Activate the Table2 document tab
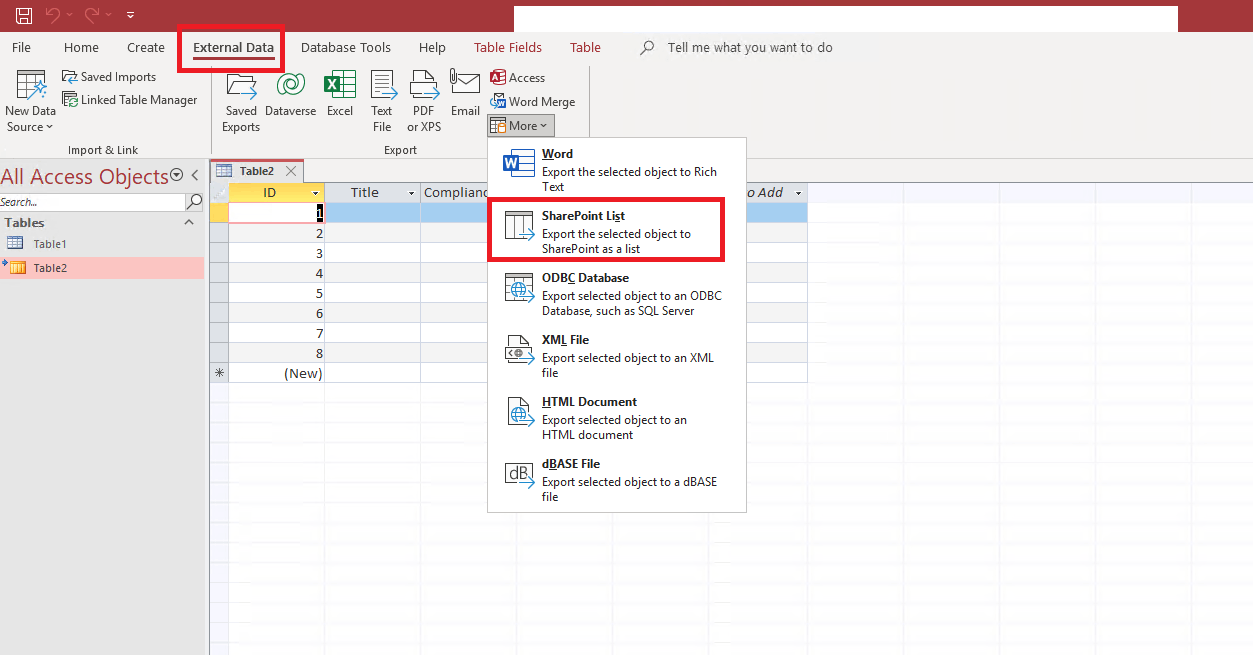 256,171
